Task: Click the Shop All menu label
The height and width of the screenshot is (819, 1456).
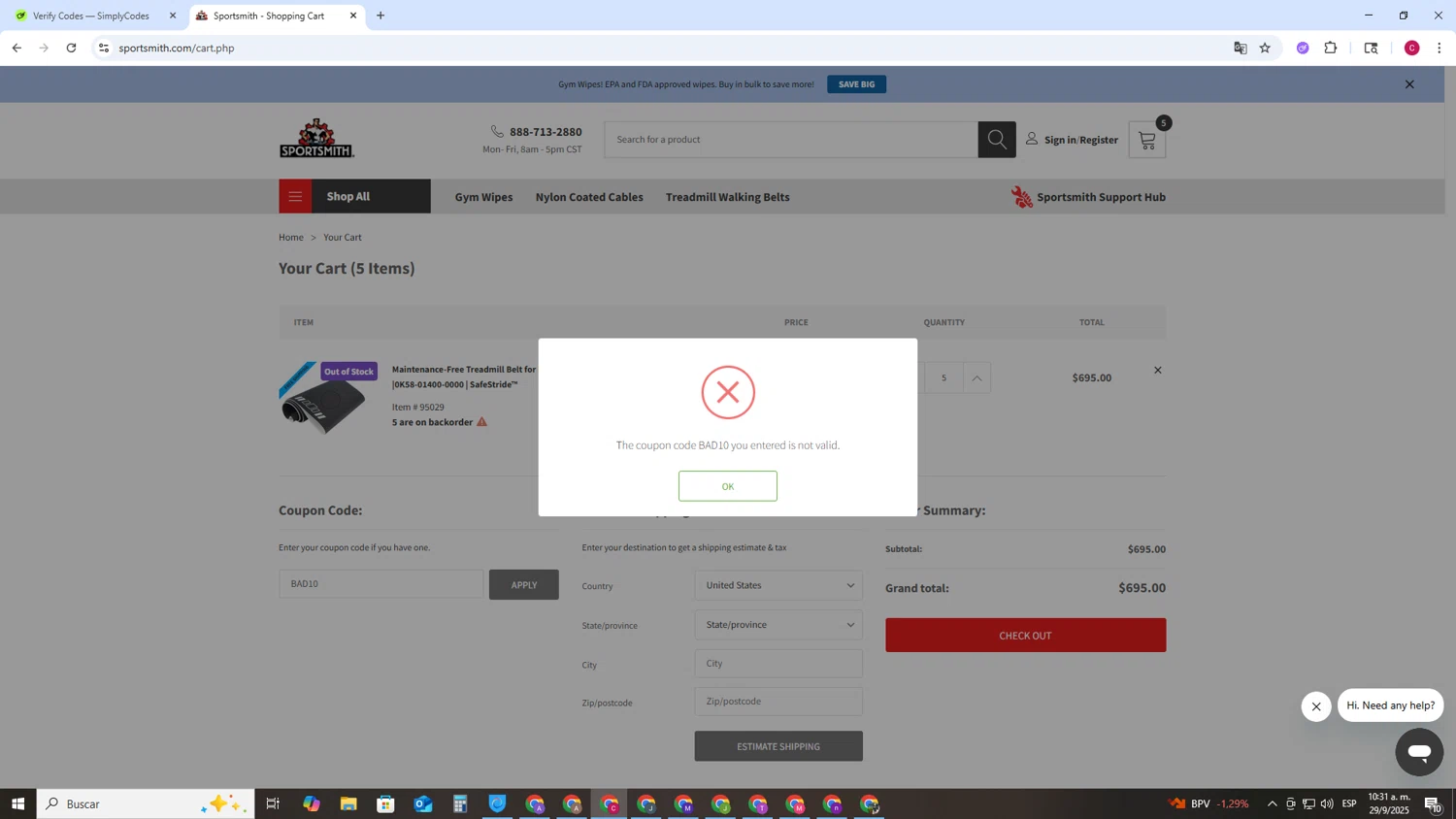Action: tap(348, 196)
